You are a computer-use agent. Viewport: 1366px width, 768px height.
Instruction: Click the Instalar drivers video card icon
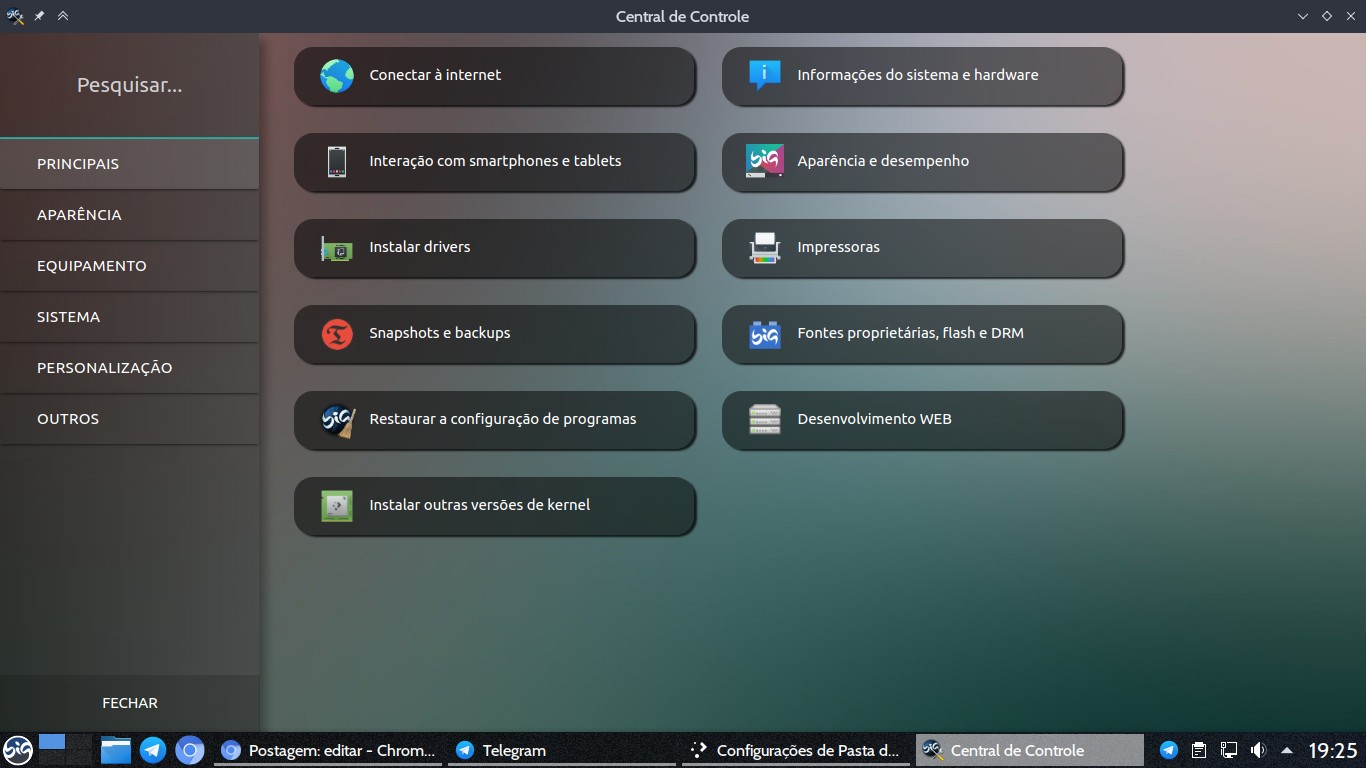(335, 246)
